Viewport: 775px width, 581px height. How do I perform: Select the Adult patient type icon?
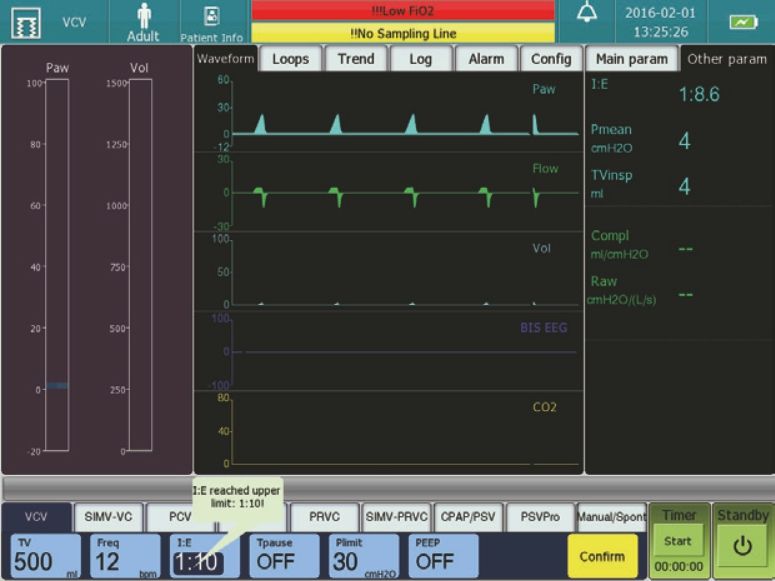click(143, 22)
